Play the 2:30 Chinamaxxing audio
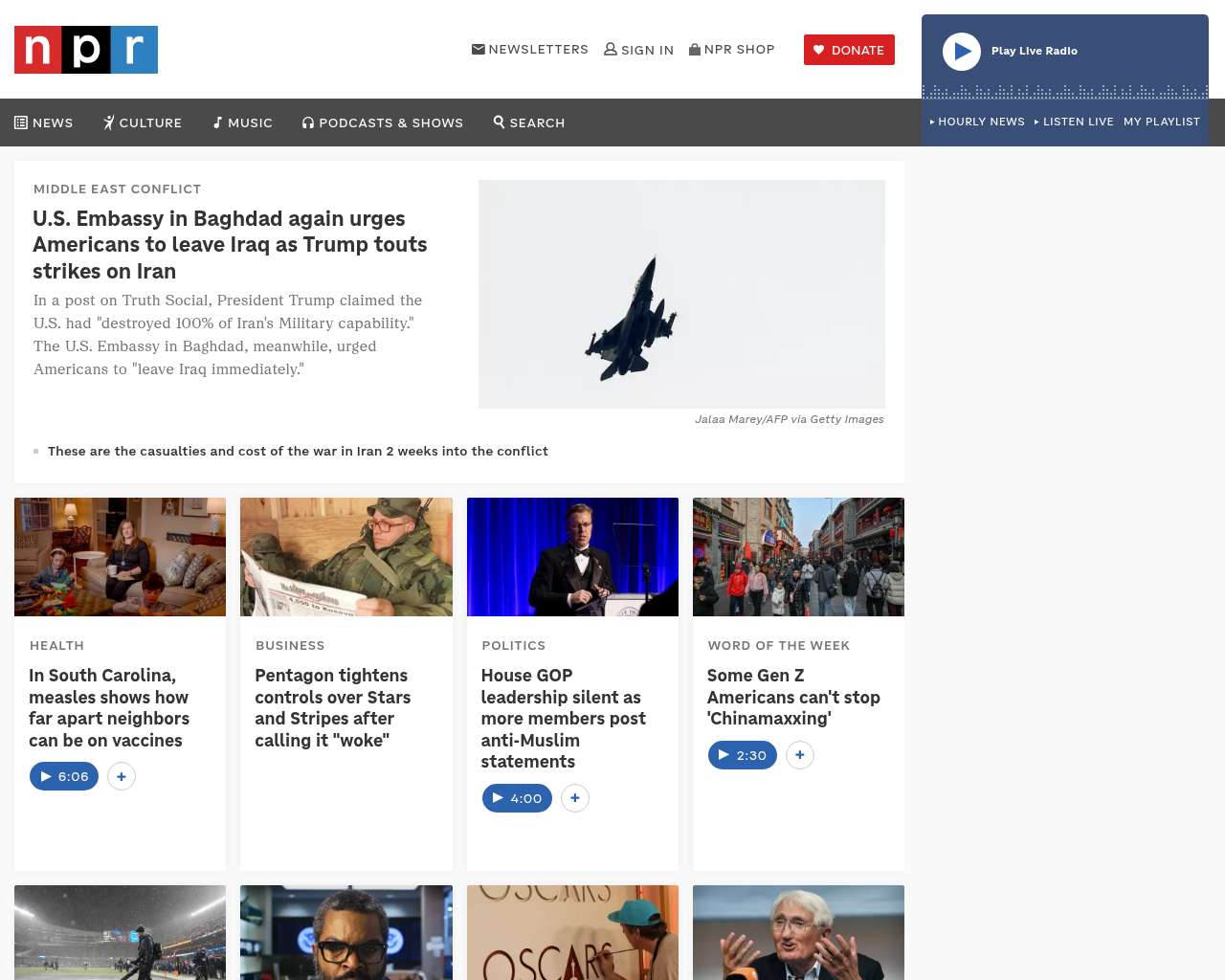The height and width of the screenshot is (980, 1225). point(743,755)
